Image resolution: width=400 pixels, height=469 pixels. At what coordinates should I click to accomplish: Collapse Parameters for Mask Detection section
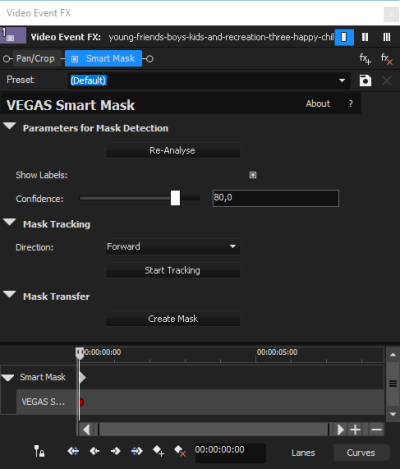click(9, 126)
